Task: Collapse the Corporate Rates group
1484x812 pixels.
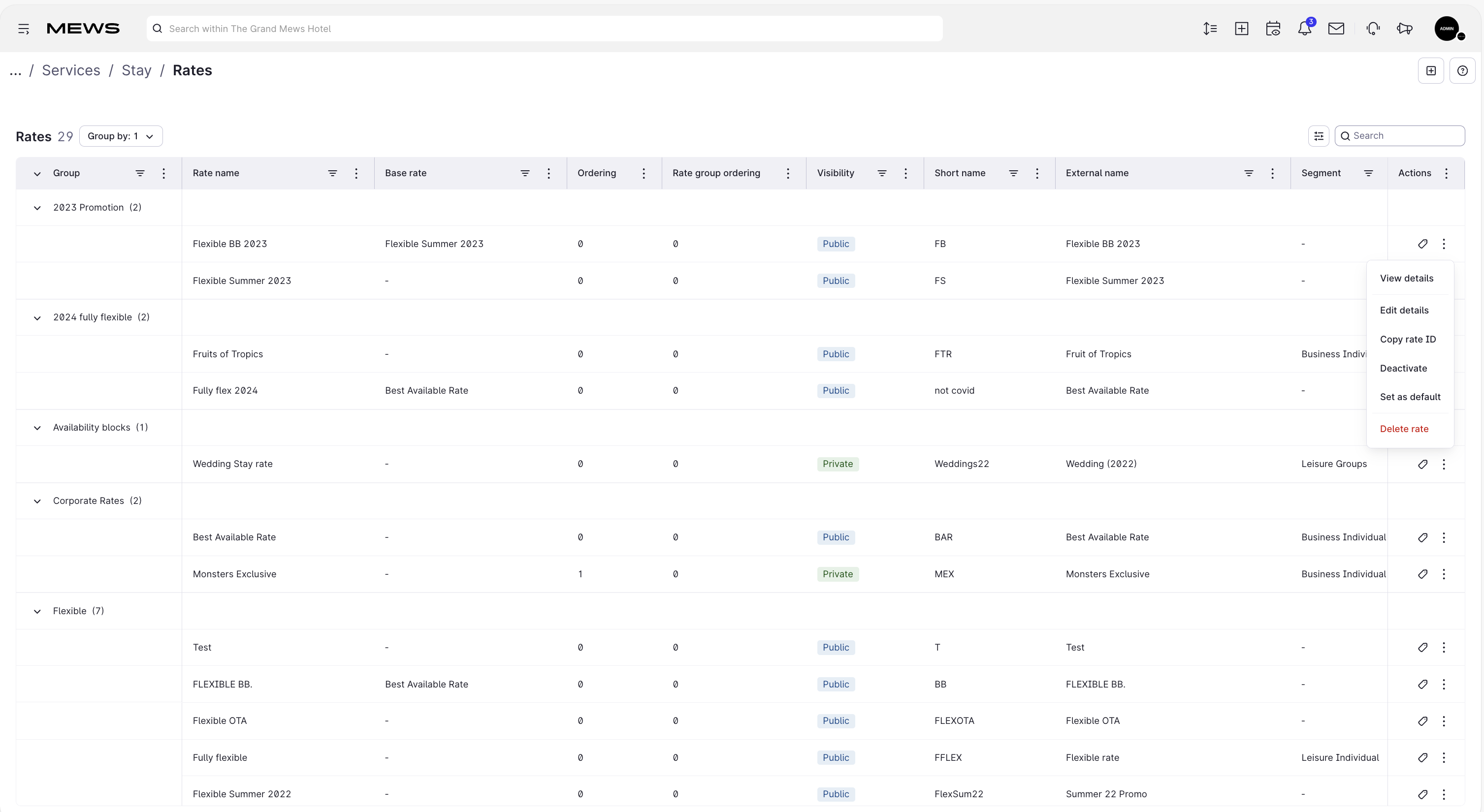Action: point(37,501)
